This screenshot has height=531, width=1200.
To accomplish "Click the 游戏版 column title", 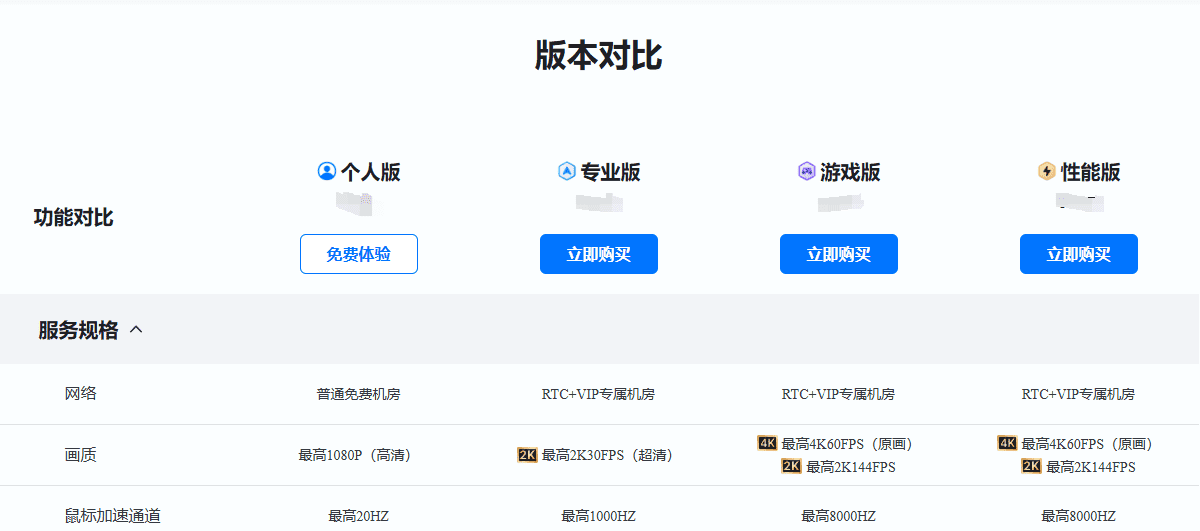I will [851, 172].
